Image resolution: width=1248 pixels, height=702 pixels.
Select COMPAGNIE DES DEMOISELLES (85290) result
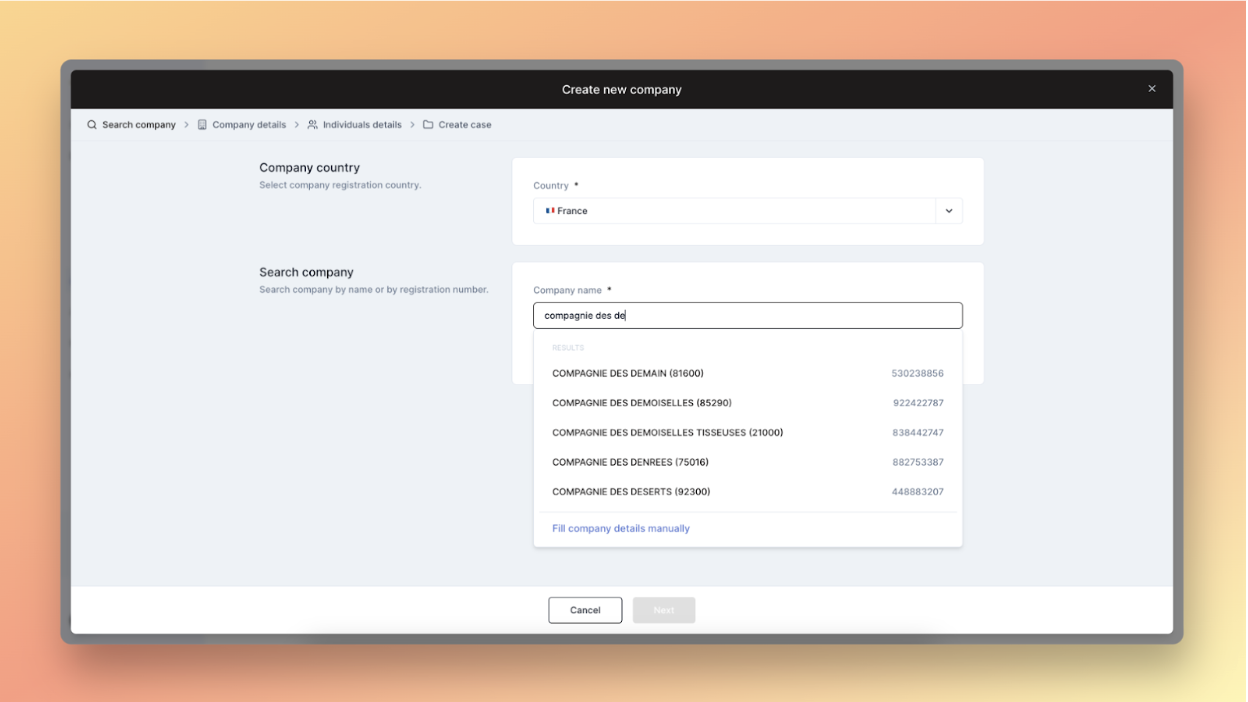[747, 403]
